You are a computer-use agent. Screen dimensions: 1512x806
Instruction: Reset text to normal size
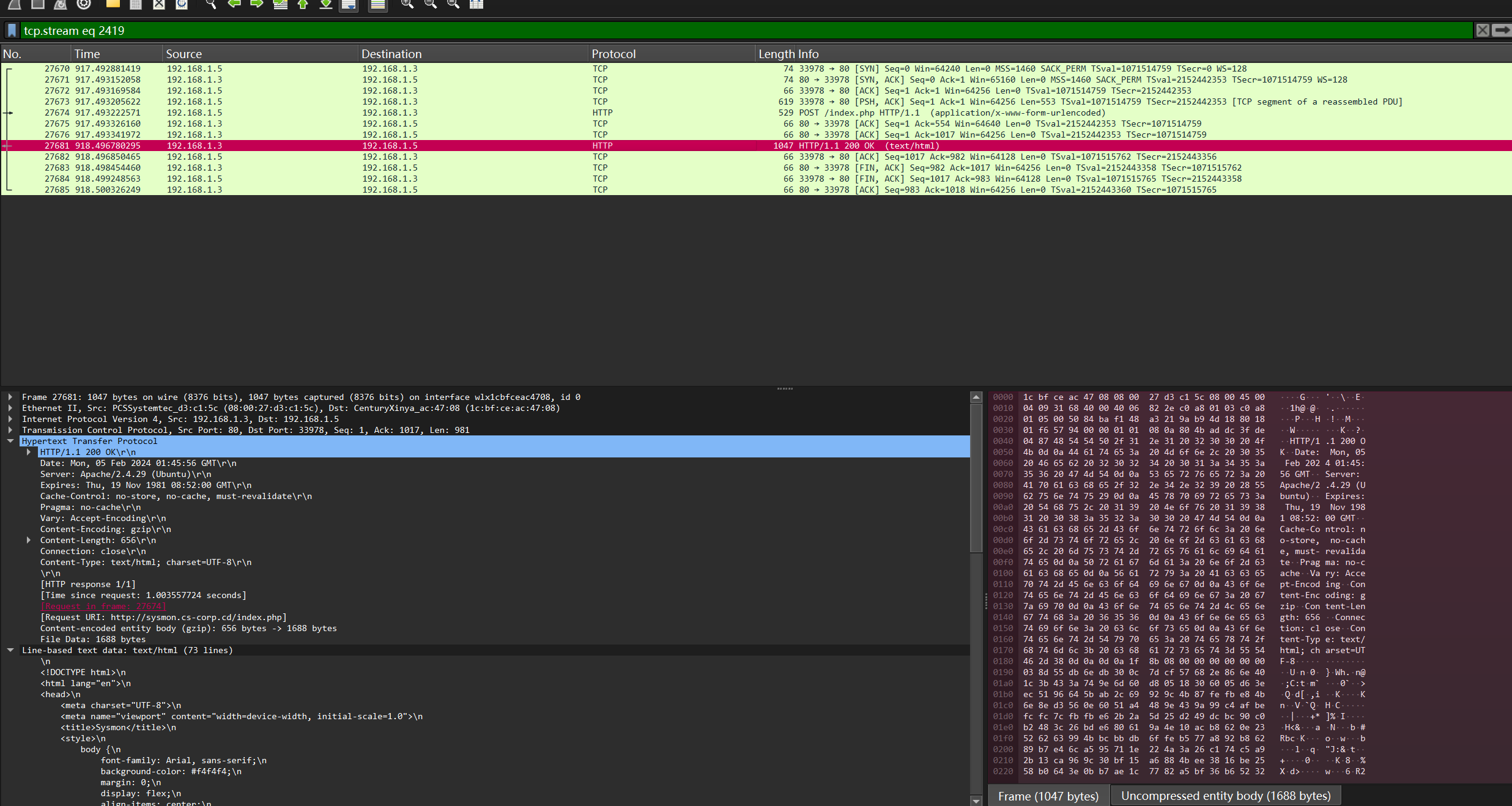pos(453,4)
